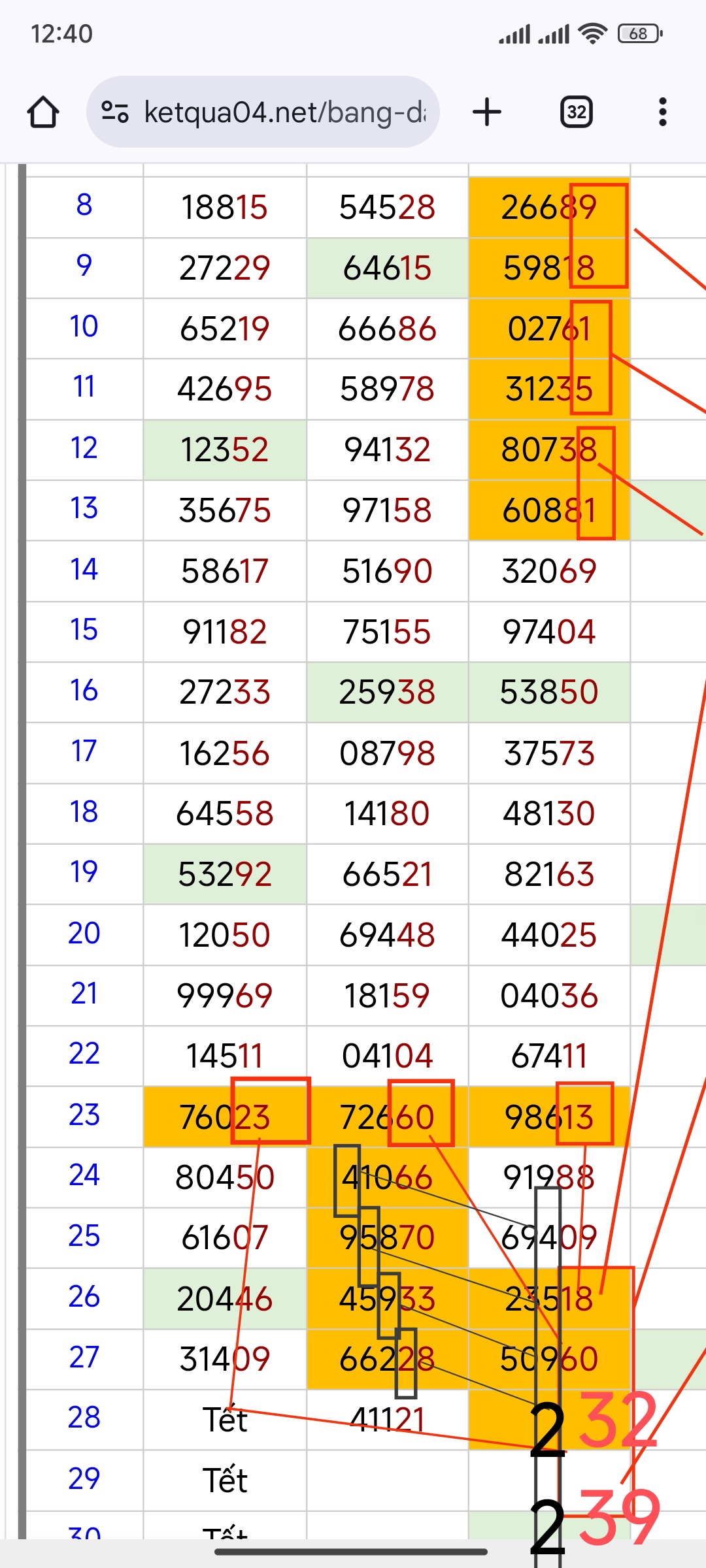Select cell 04036 in row 21
706x1568 pixels.
tap(549, 996)
